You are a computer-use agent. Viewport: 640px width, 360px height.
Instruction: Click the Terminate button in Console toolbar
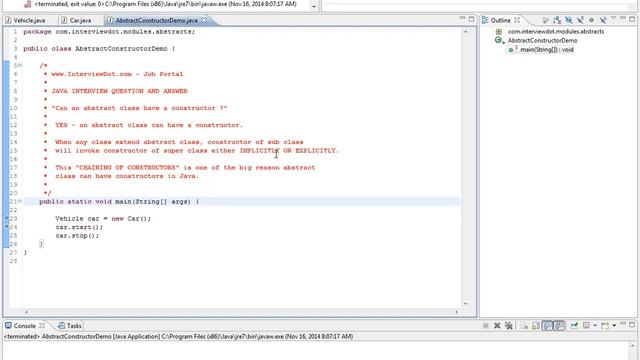pyautogui.click(x=485, y=325)
